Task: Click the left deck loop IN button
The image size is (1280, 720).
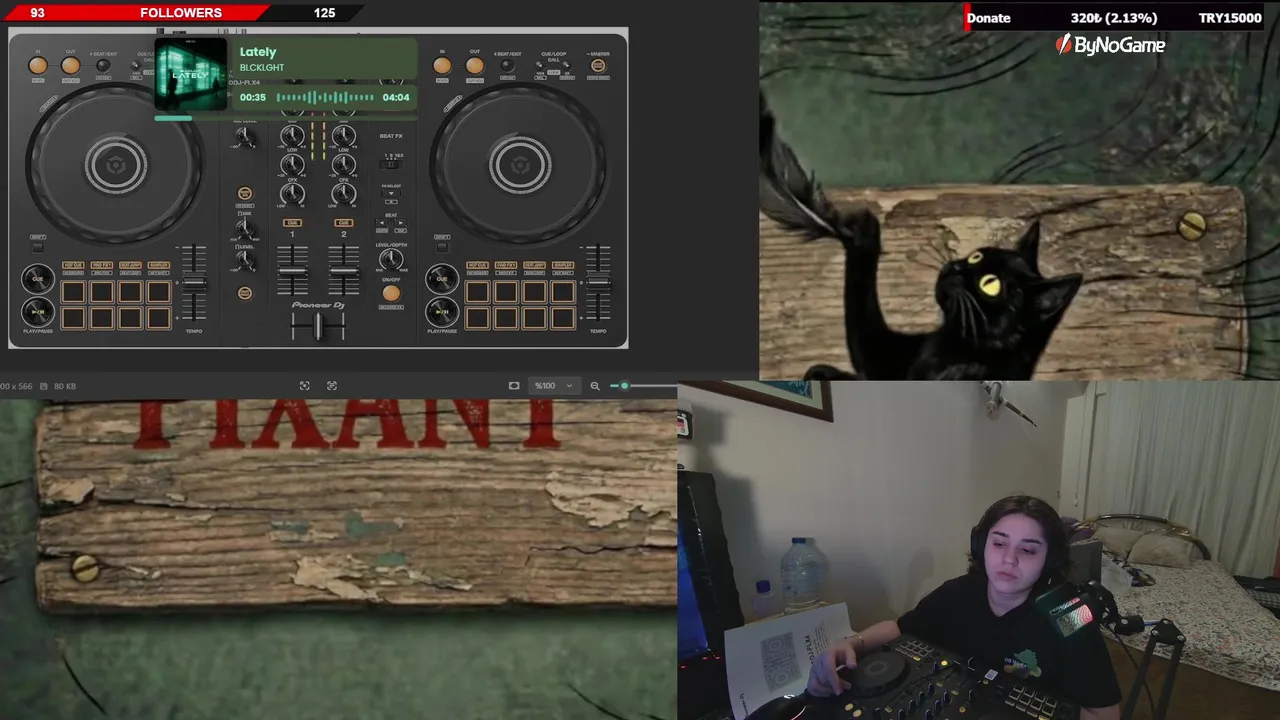Action: [38, 66]
